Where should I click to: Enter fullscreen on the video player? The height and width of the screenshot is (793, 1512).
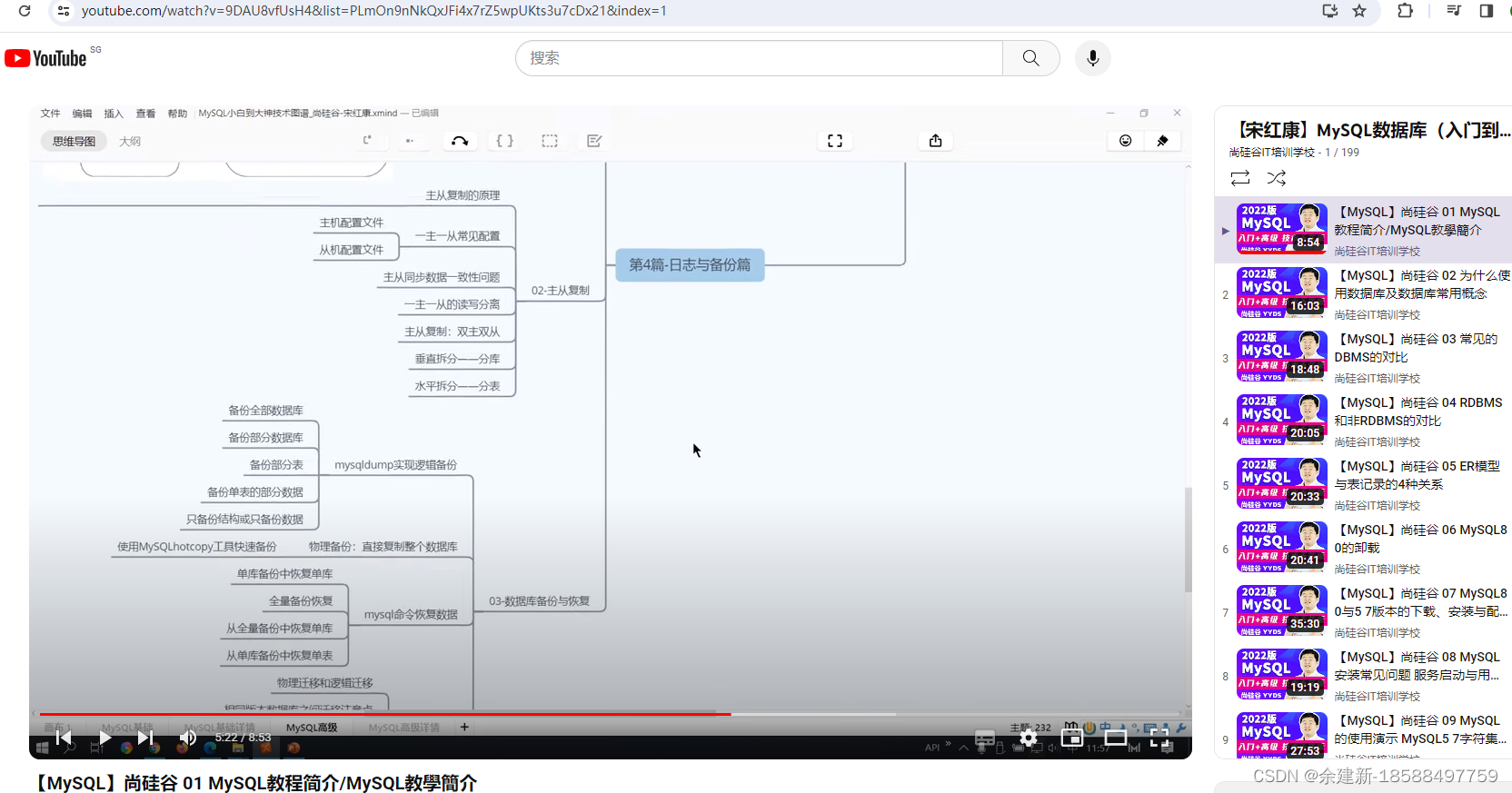[1159, 738]
